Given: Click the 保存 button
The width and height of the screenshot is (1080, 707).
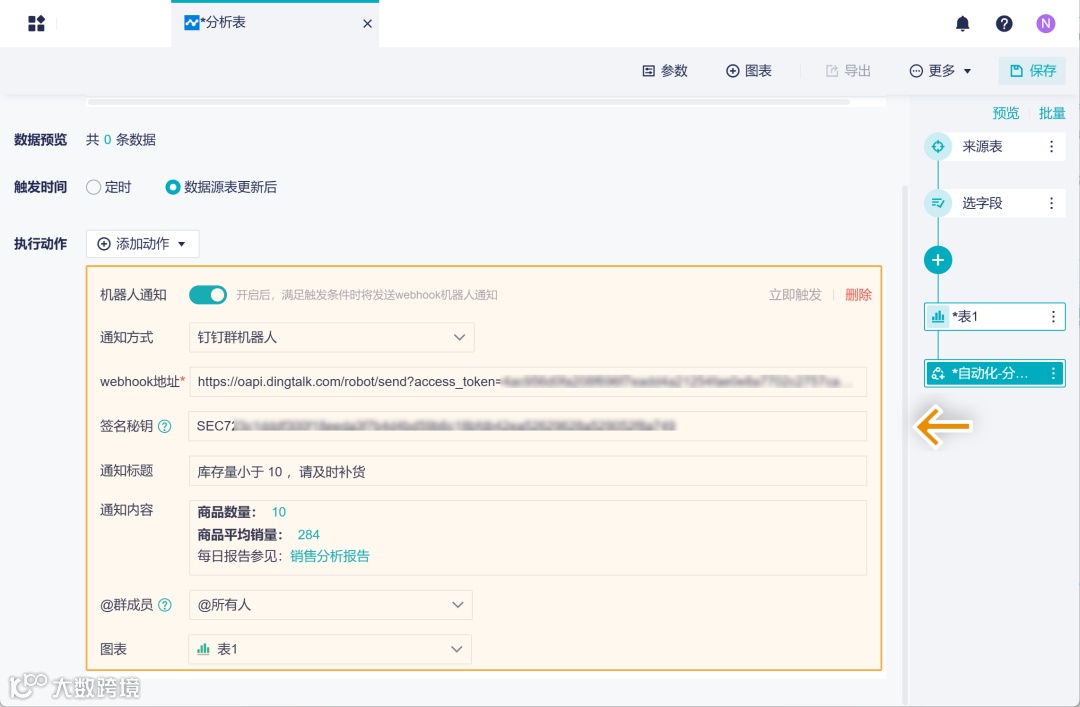Looking at the screenshot, I should 1032,71.
